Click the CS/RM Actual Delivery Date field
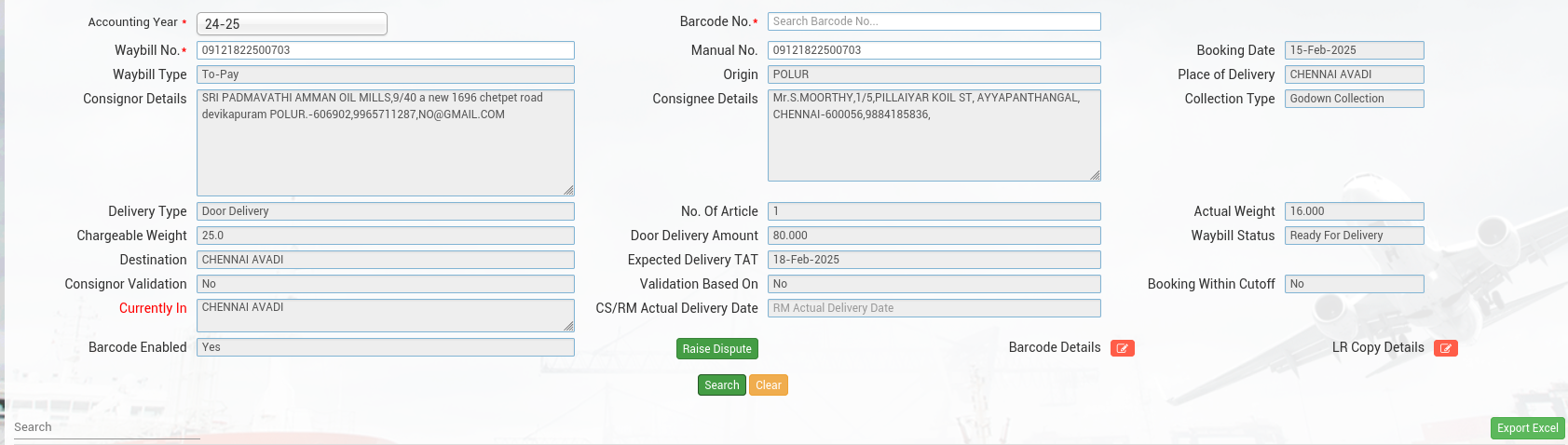 pyautogui.click(x=934, y=308)
